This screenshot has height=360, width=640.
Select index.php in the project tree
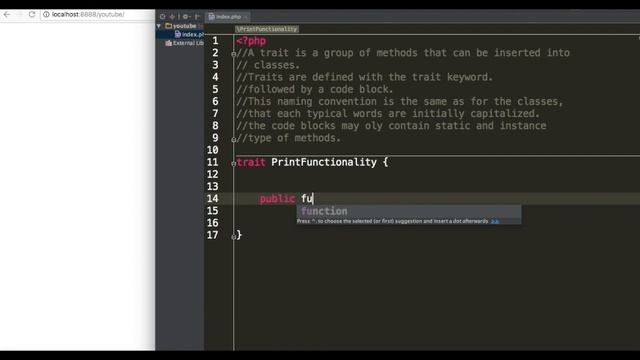[190, 34]
